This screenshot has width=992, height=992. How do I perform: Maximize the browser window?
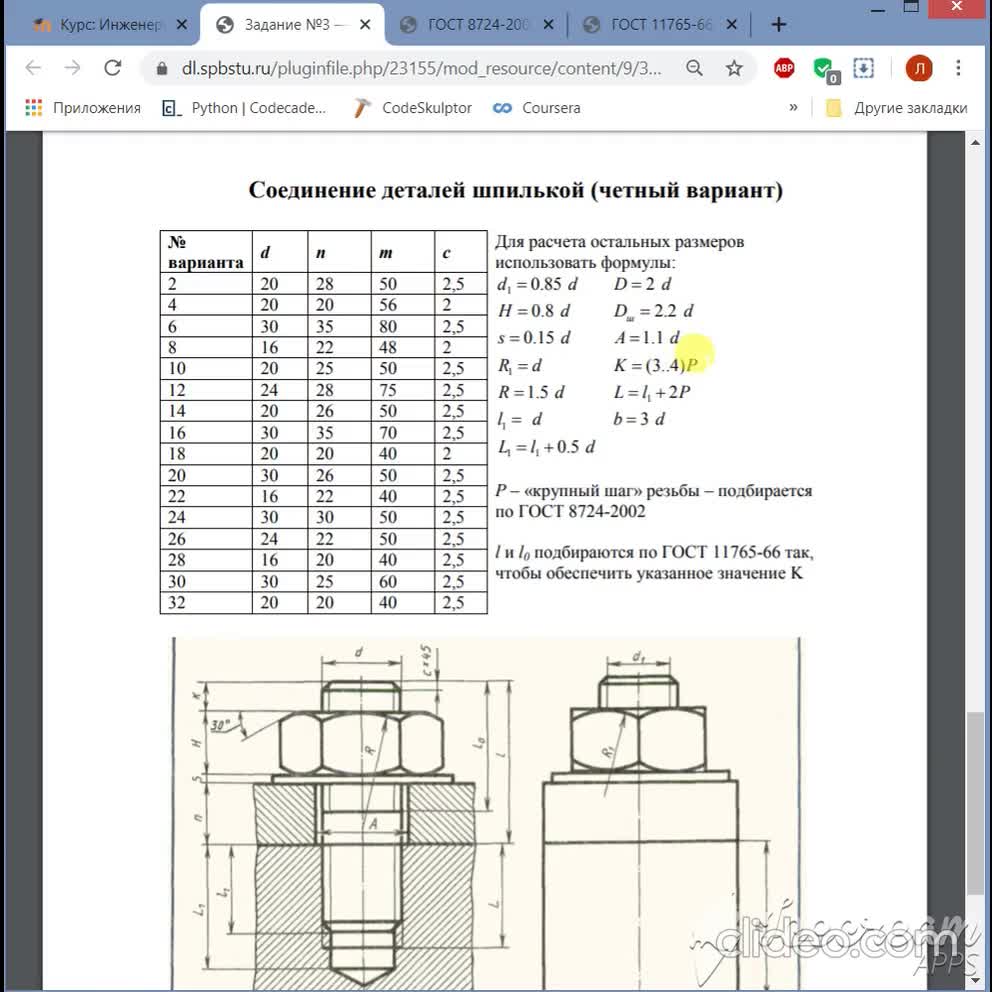pos(911,8)
